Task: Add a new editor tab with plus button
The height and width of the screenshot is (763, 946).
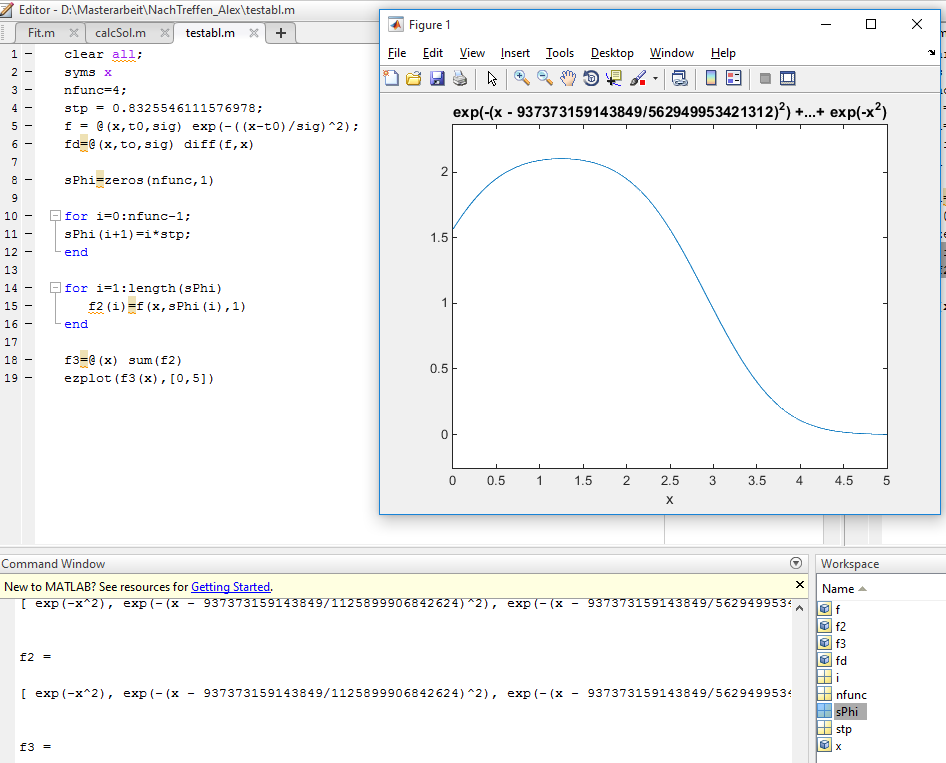Action: tap(281, 33)
